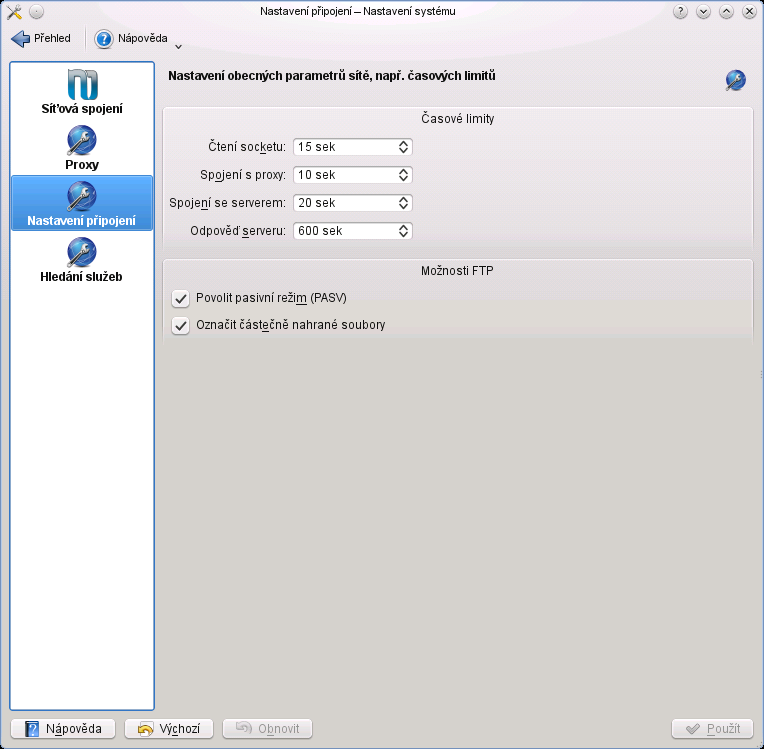This screenshot has height=749, width=764.
Task: Click the Spojení s proxy 10 sek field
Action: [x=353, y=175]
